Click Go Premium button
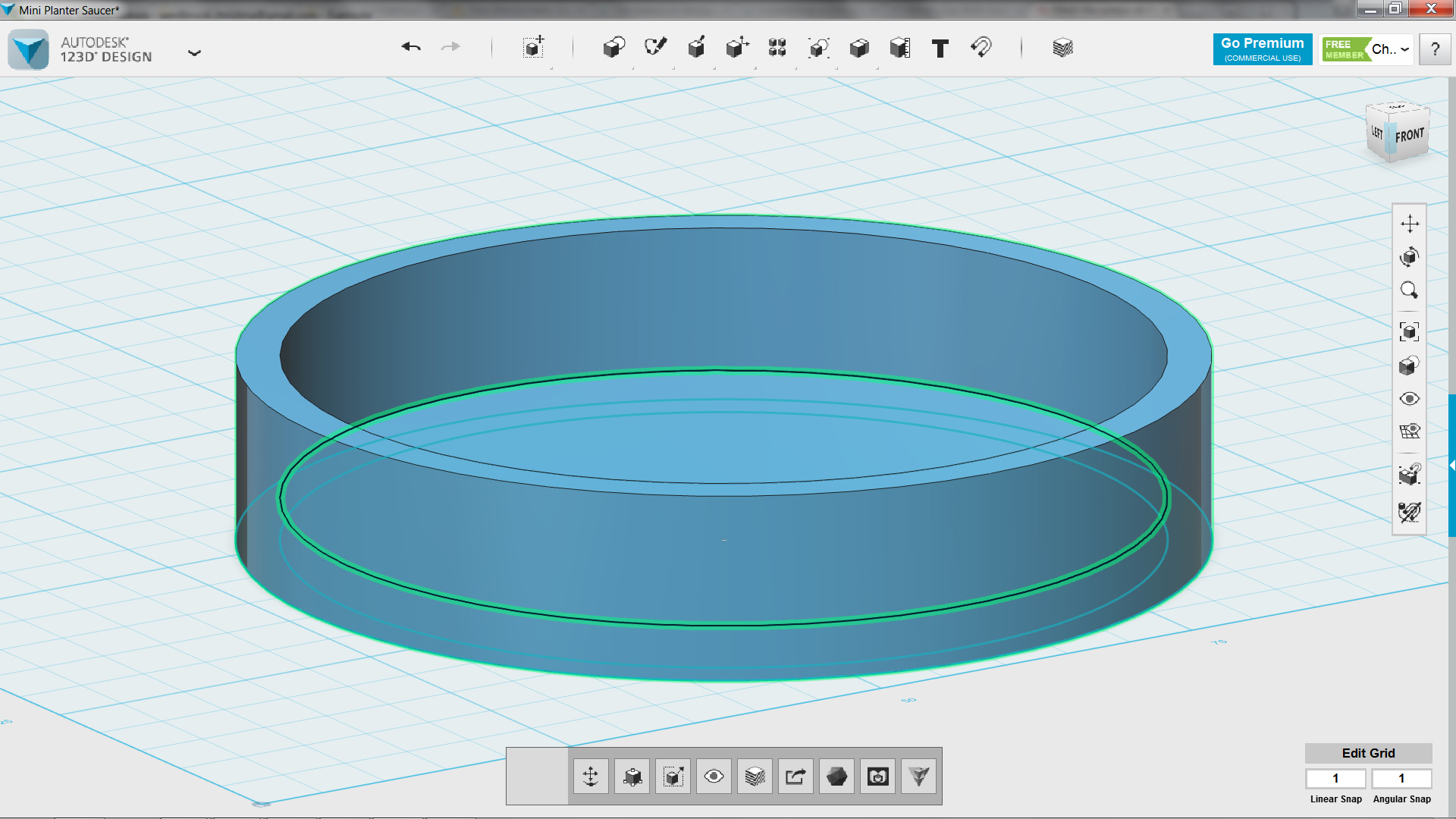The height and width of the screenshot is (819, 1456). click(1263, 49)
